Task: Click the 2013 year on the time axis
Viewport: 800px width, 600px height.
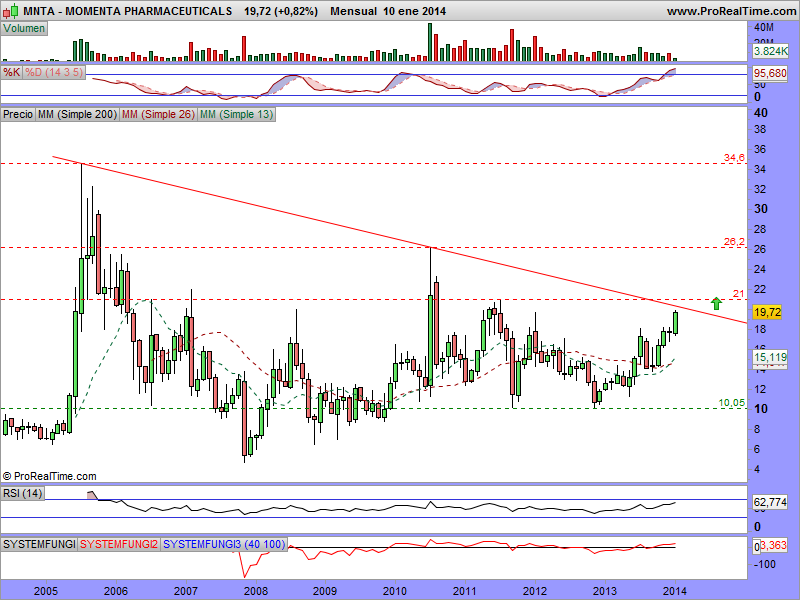Action: (605, 591)
